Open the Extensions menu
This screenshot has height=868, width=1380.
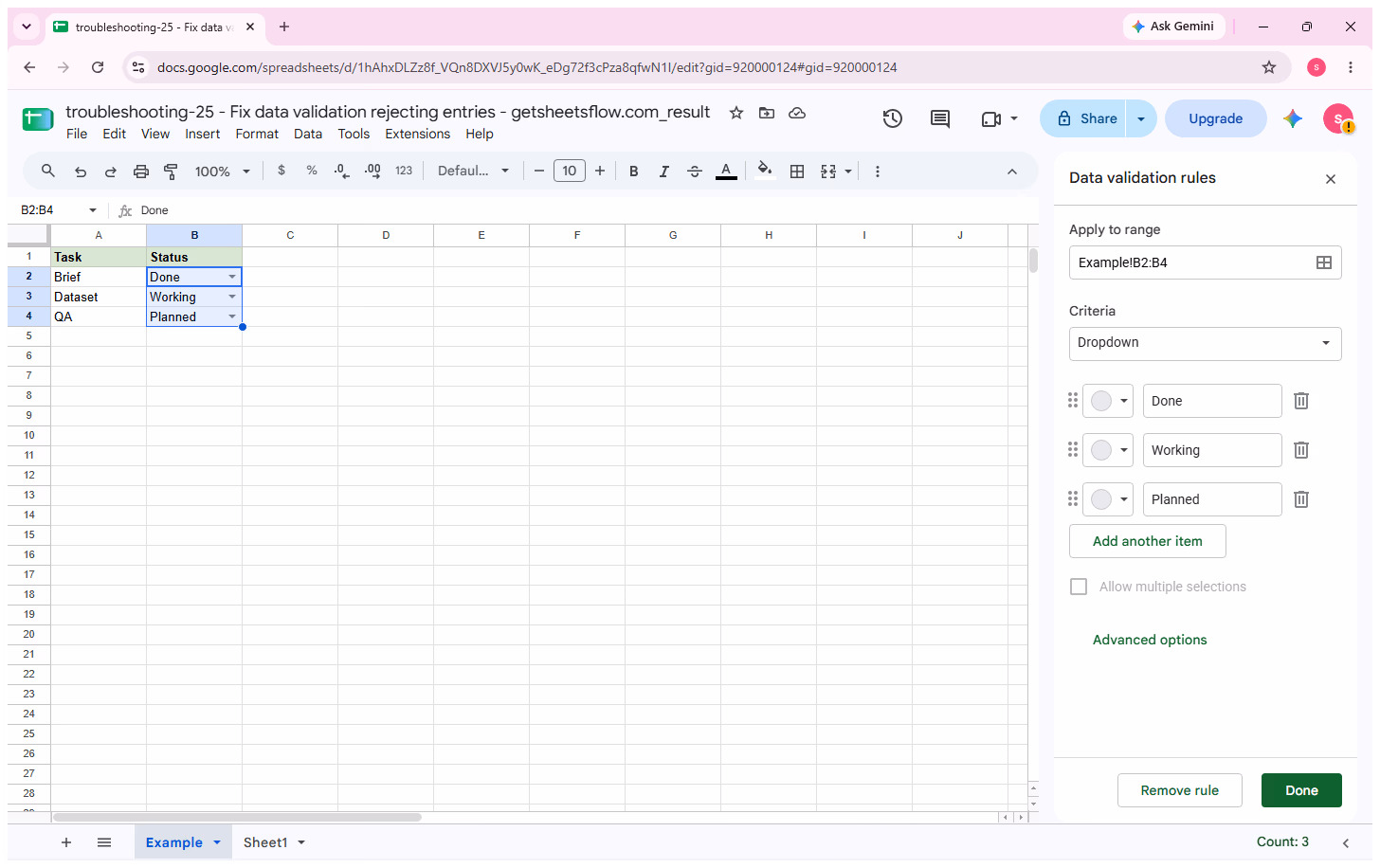pos(418,134)
